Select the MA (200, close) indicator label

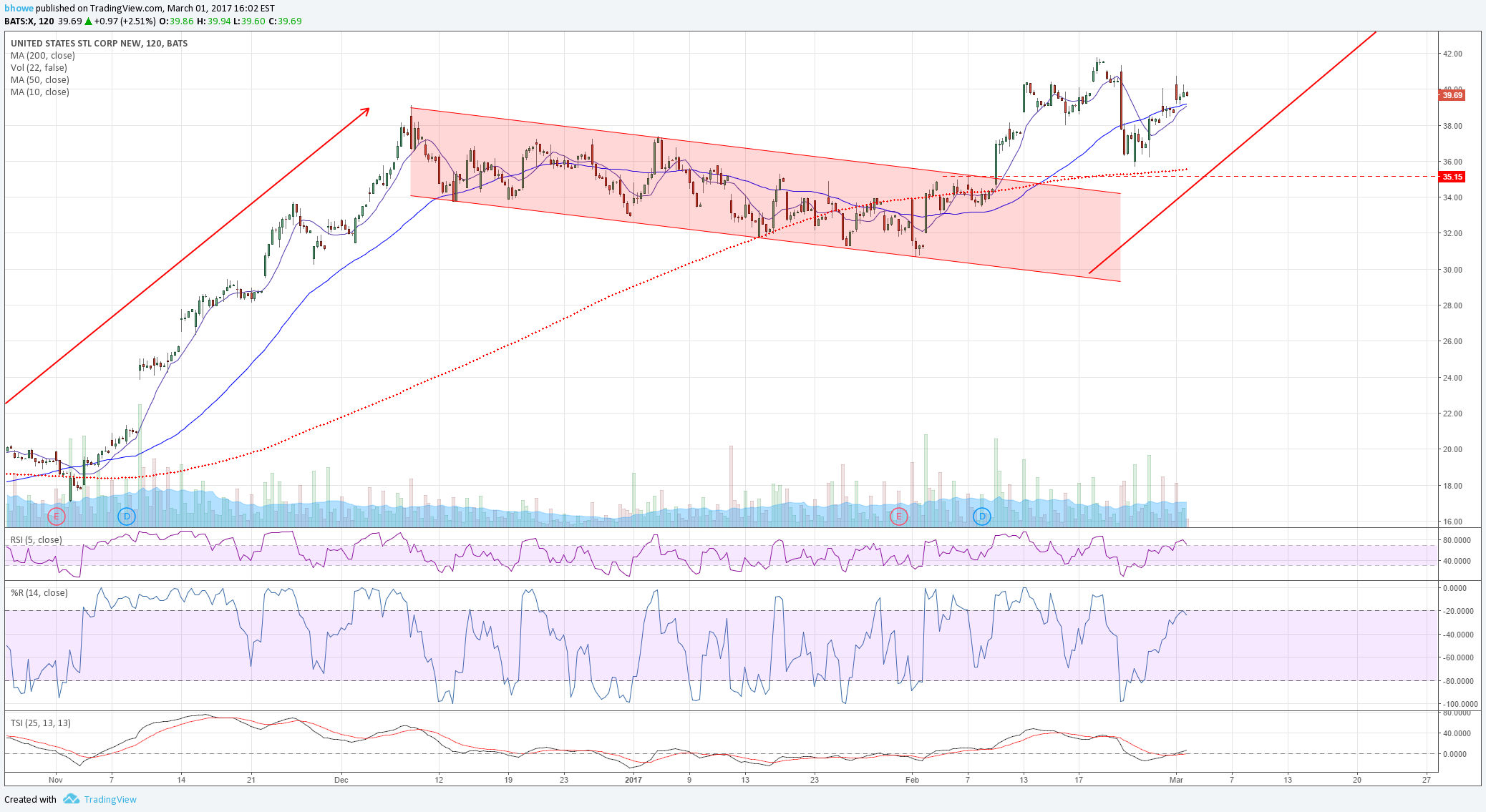(43, 56)
